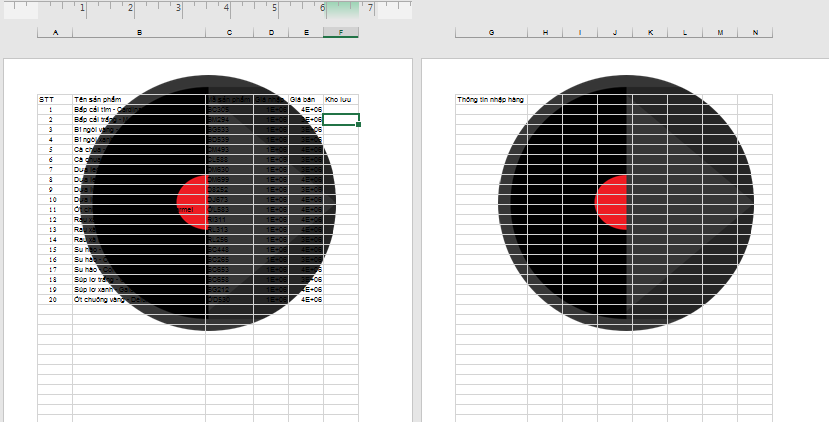Click STT cell with number 5

point(55,150)
